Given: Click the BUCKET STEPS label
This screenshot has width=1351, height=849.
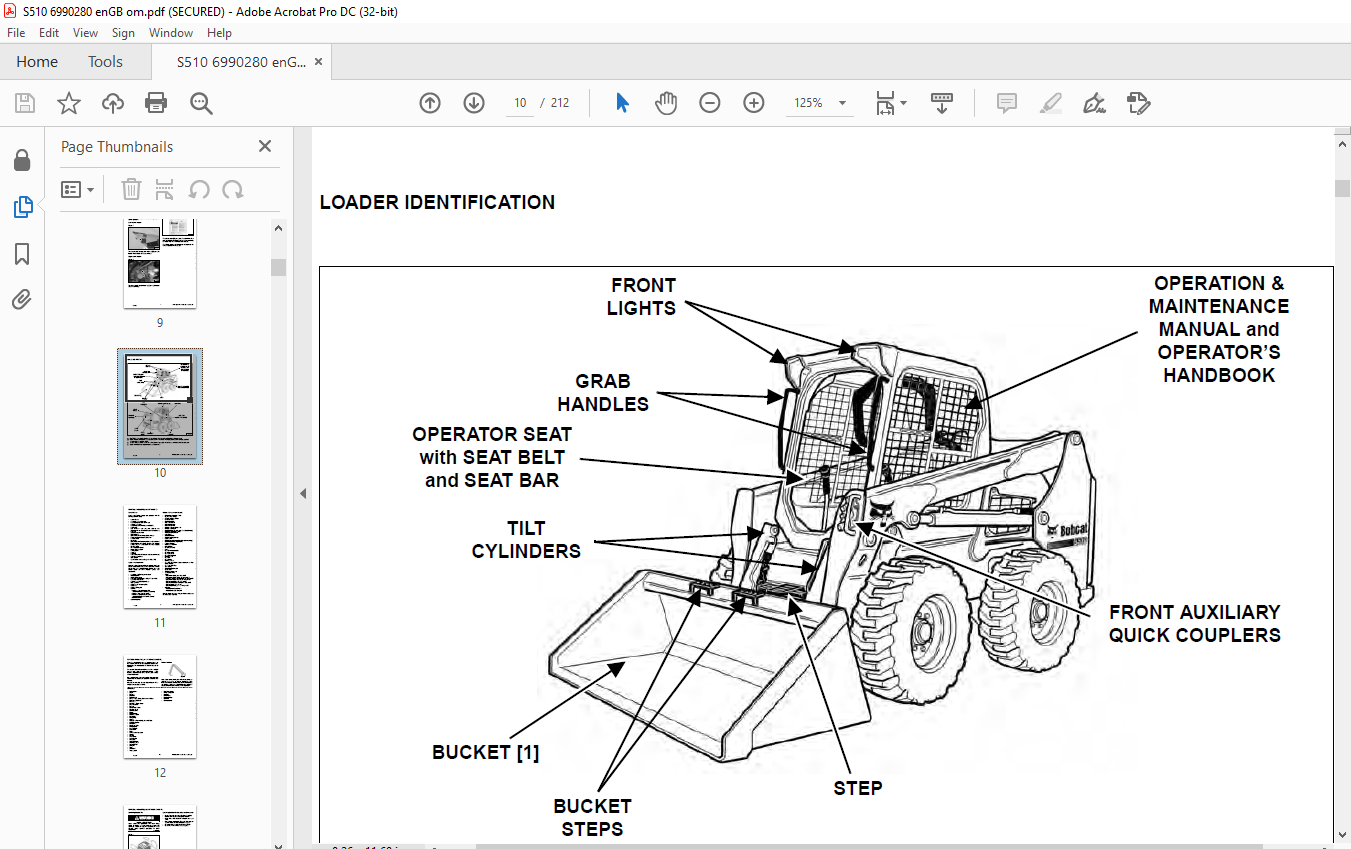Looking at the screenshot, I should (x=592, y=817).
